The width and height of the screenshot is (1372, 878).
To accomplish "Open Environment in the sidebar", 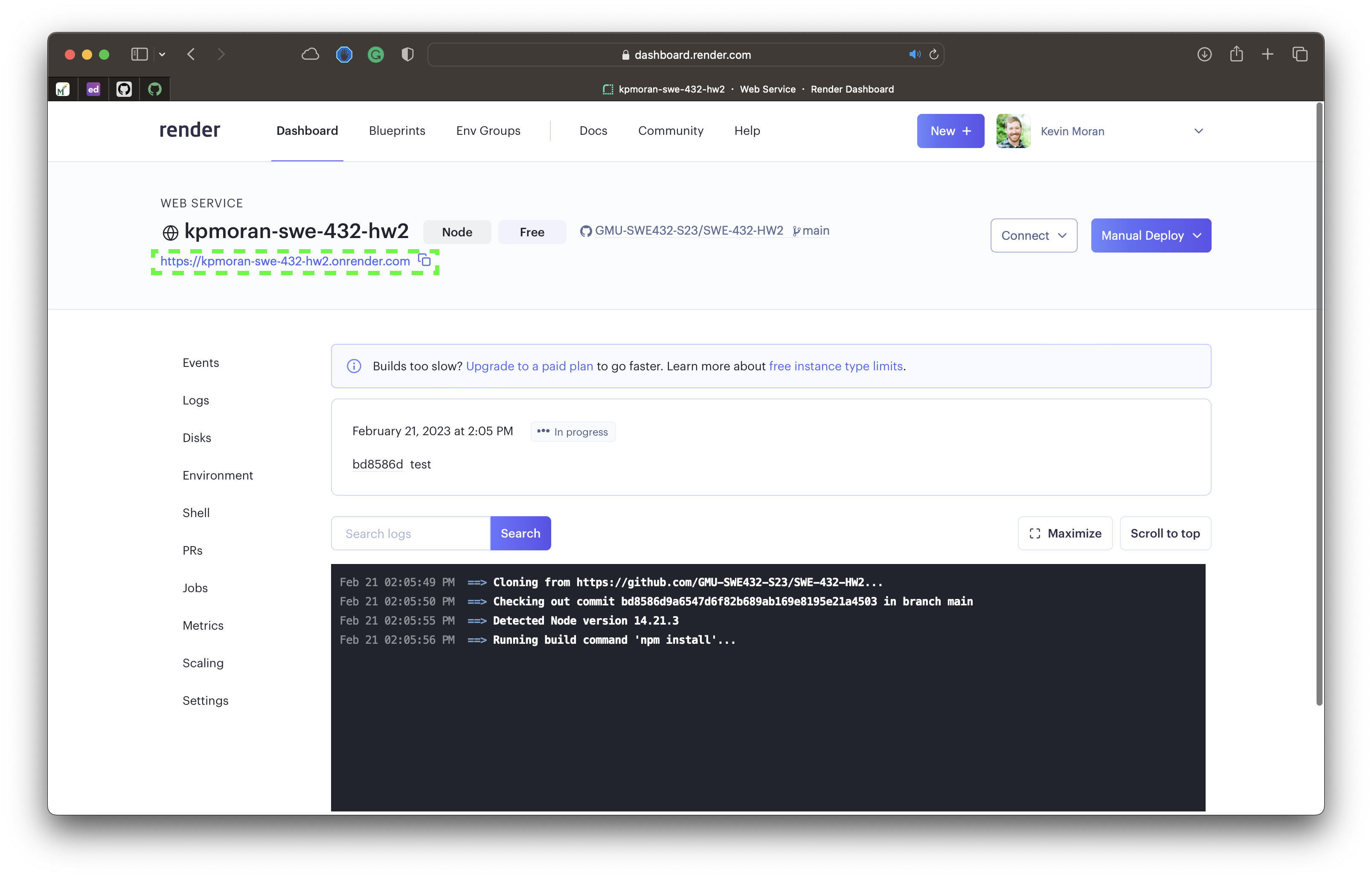I will pos(218,476).
